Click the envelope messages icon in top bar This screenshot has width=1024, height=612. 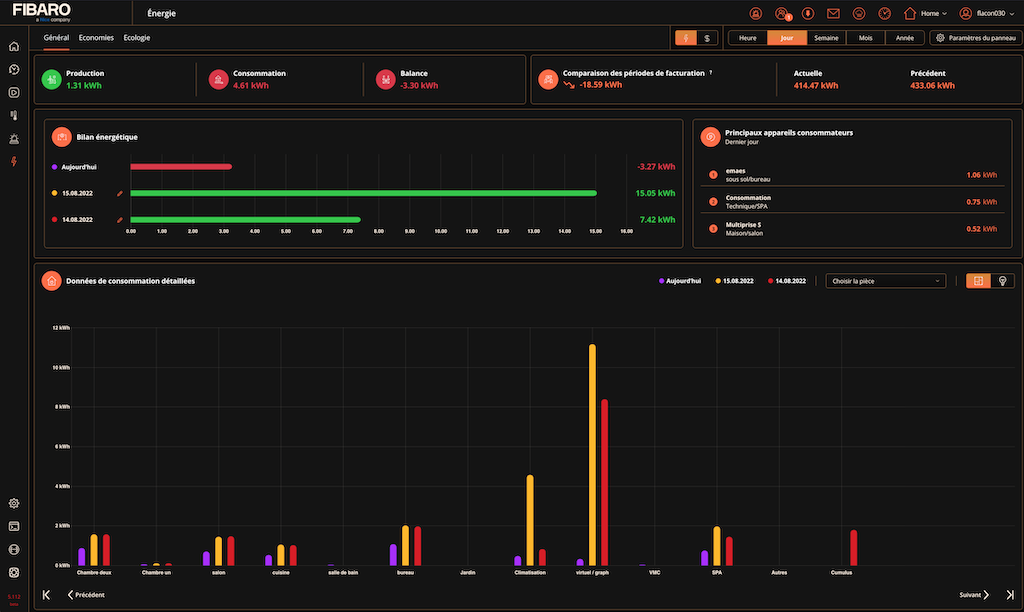coord(833,13)
